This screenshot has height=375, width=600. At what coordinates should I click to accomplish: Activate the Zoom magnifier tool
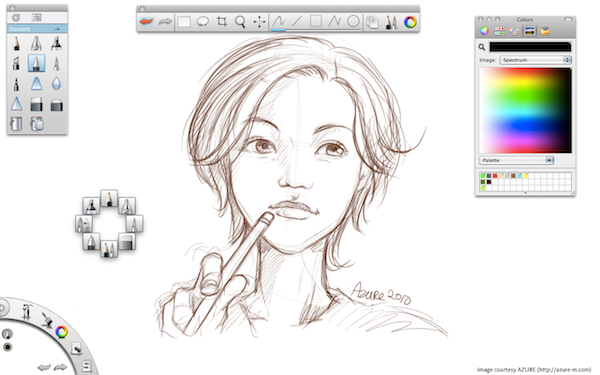tap(240, 22)
